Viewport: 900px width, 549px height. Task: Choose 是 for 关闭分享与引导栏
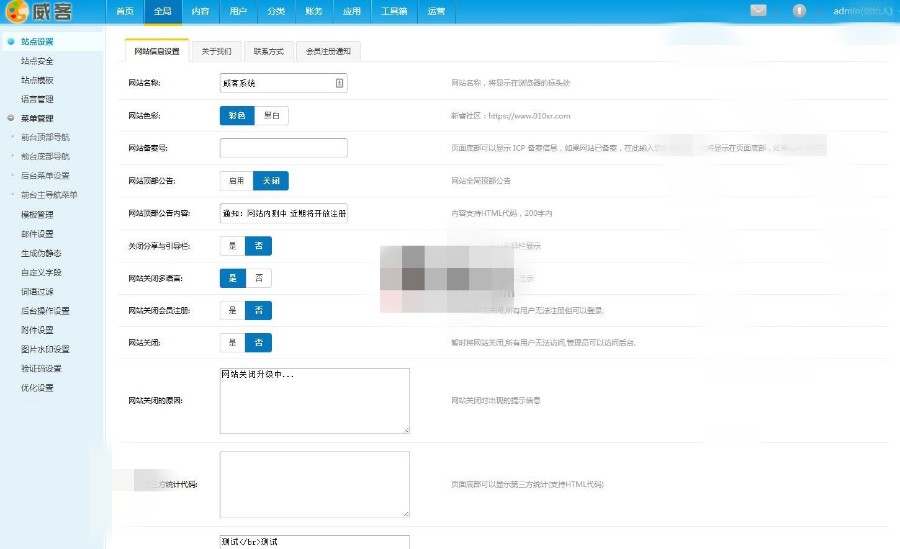[232, 246]
